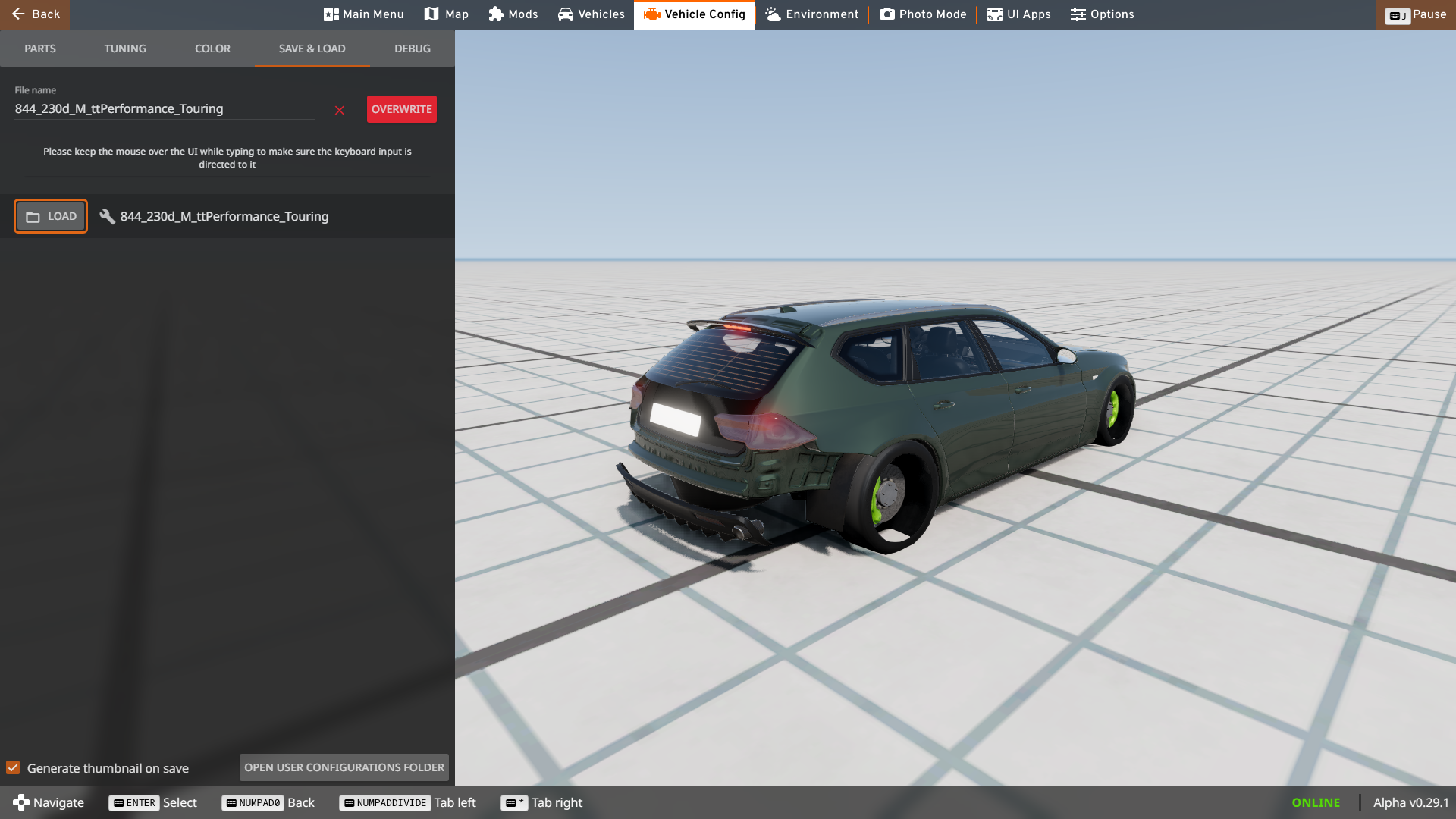Go Back using the top-left arrow

[x=35, y=14]
